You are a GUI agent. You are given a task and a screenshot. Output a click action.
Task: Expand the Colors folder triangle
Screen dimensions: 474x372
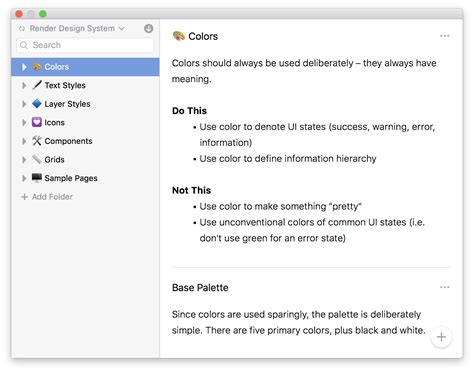24,67
